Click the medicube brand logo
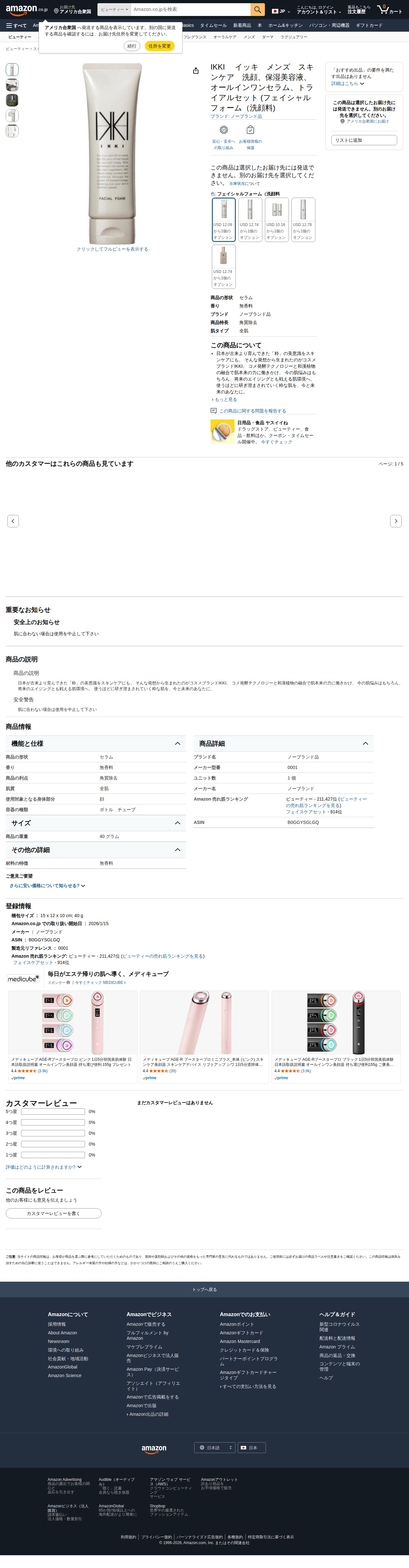The height and width of the screenshot is (1568, 409). tap(23, 979)
